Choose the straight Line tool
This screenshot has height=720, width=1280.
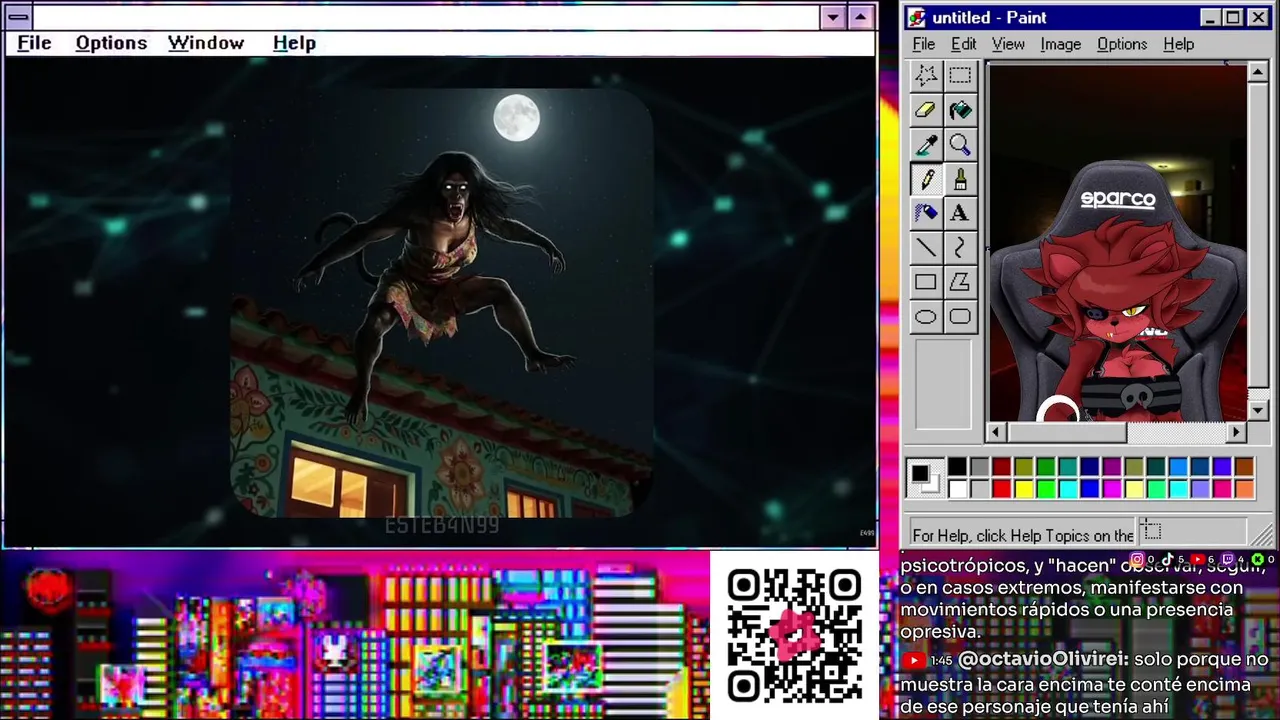click(926, 248)
